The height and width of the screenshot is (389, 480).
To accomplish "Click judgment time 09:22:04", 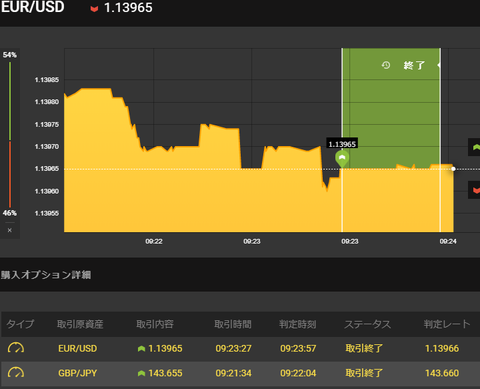I will [x=298, y=373].
